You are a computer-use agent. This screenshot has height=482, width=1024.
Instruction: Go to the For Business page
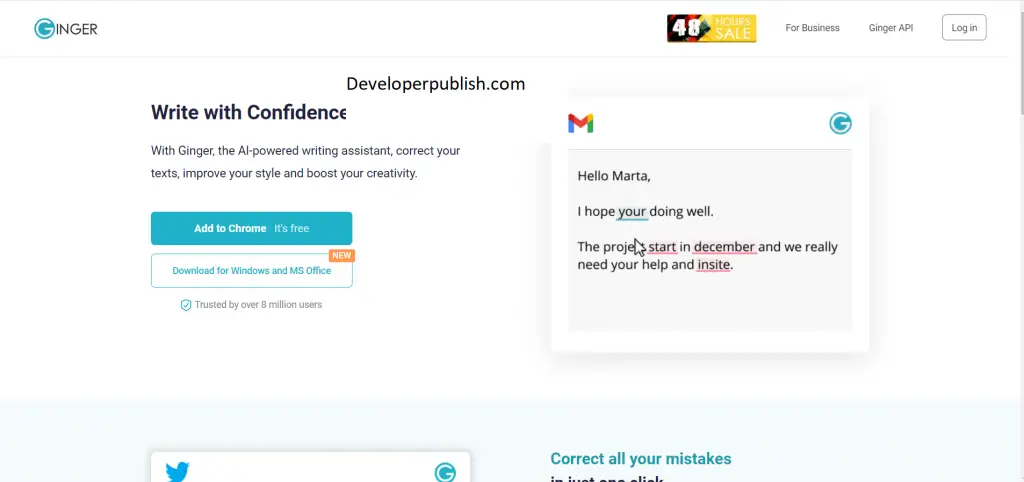[812, 28]
